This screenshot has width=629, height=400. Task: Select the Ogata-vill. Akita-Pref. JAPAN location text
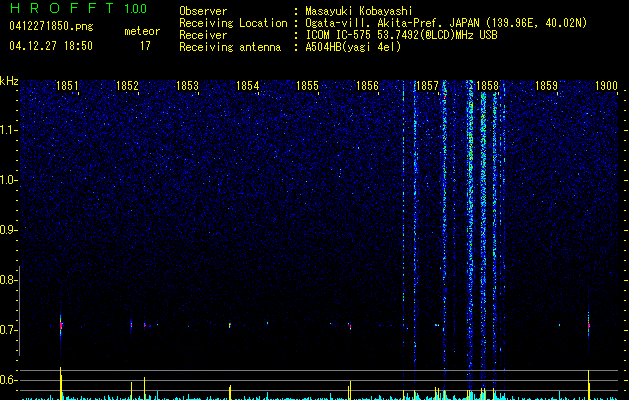pos(446,23)
